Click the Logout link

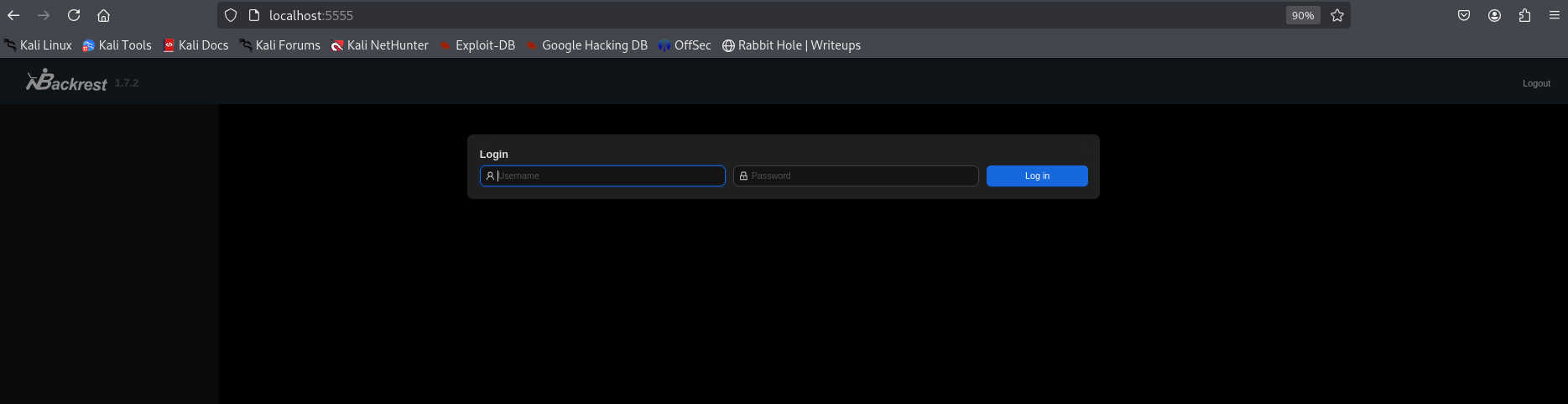click(x=1536, y=83)
